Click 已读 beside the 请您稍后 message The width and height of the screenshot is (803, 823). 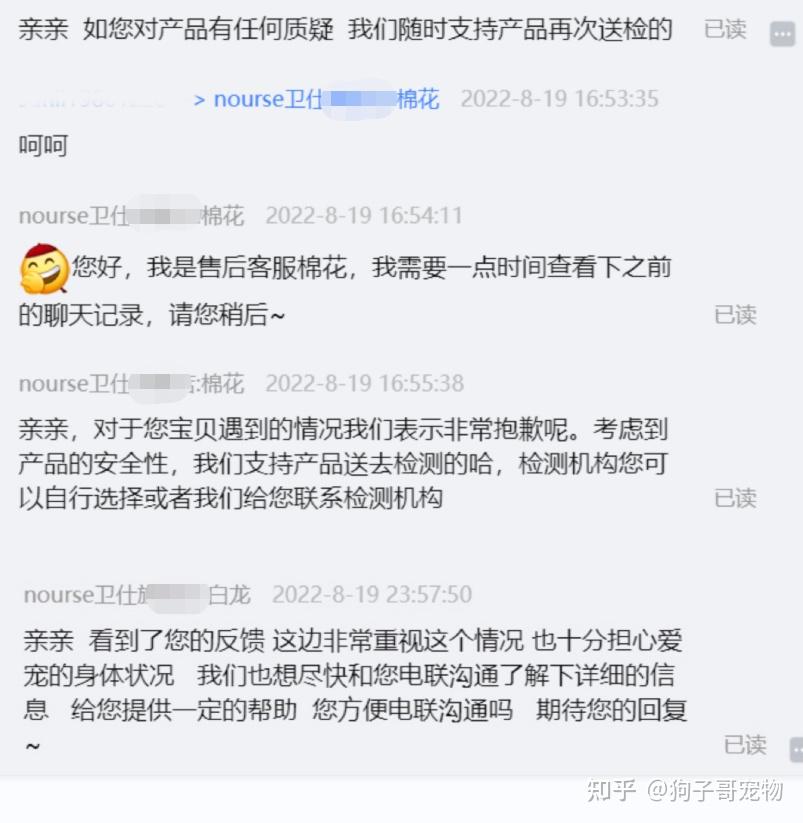click(735, 315)
